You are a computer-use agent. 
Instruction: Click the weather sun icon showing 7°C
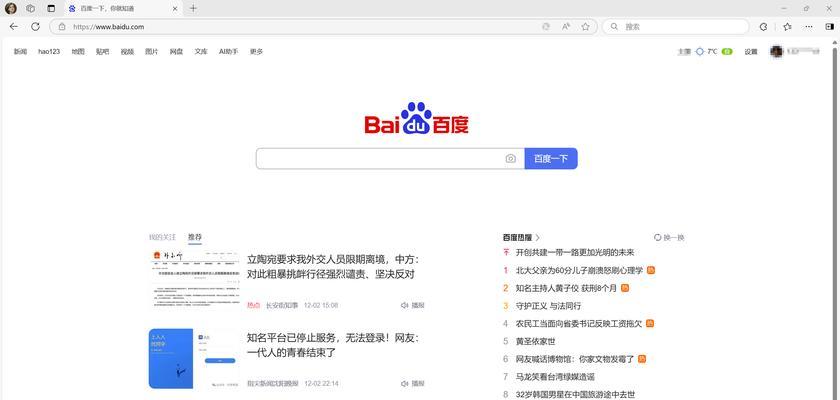[x=700, y=52]
